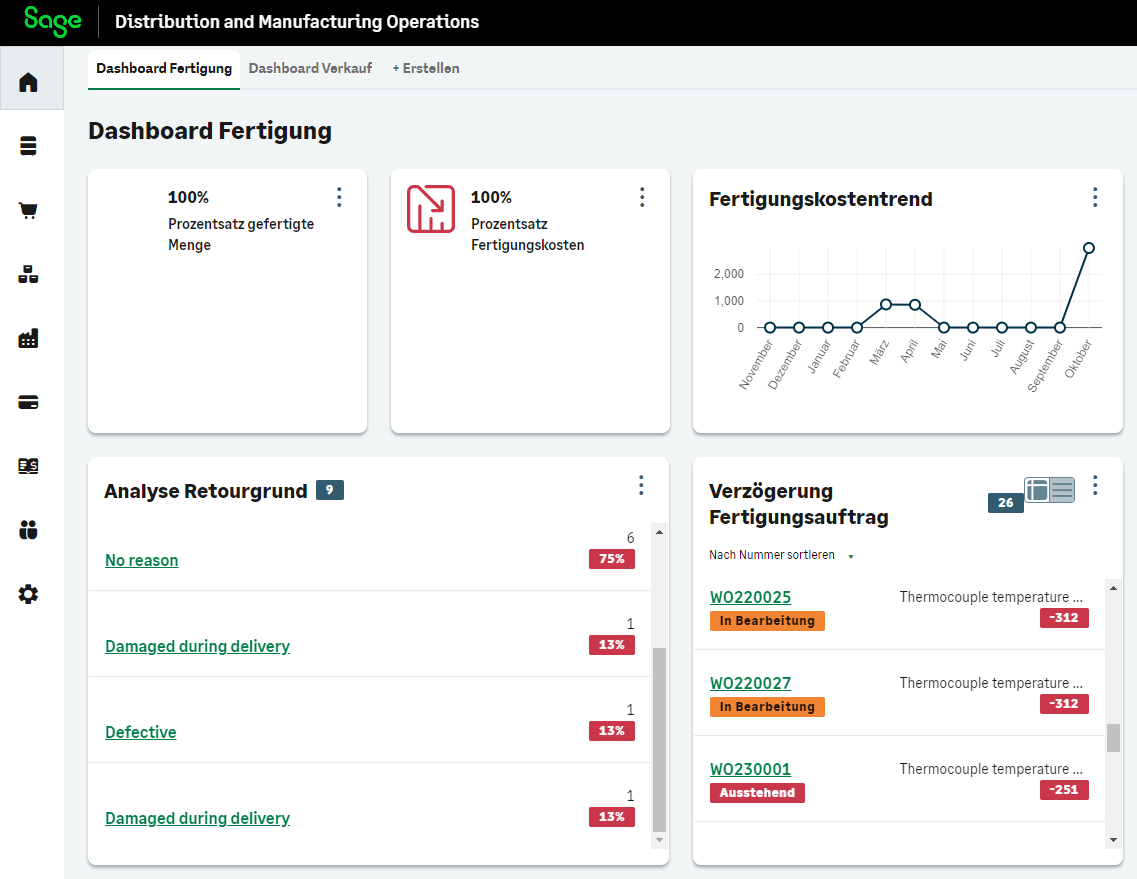Open the ledger book with dollar icon
Screen dimensions: 1137x879
click(x=28, y=466)
